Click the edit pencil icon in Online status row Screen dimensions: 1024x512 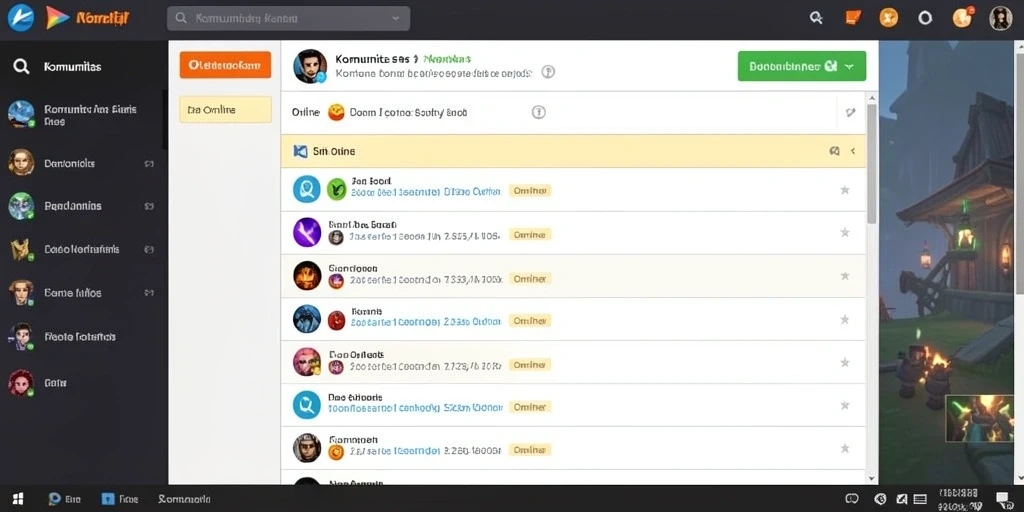click(x=850, y=112)
